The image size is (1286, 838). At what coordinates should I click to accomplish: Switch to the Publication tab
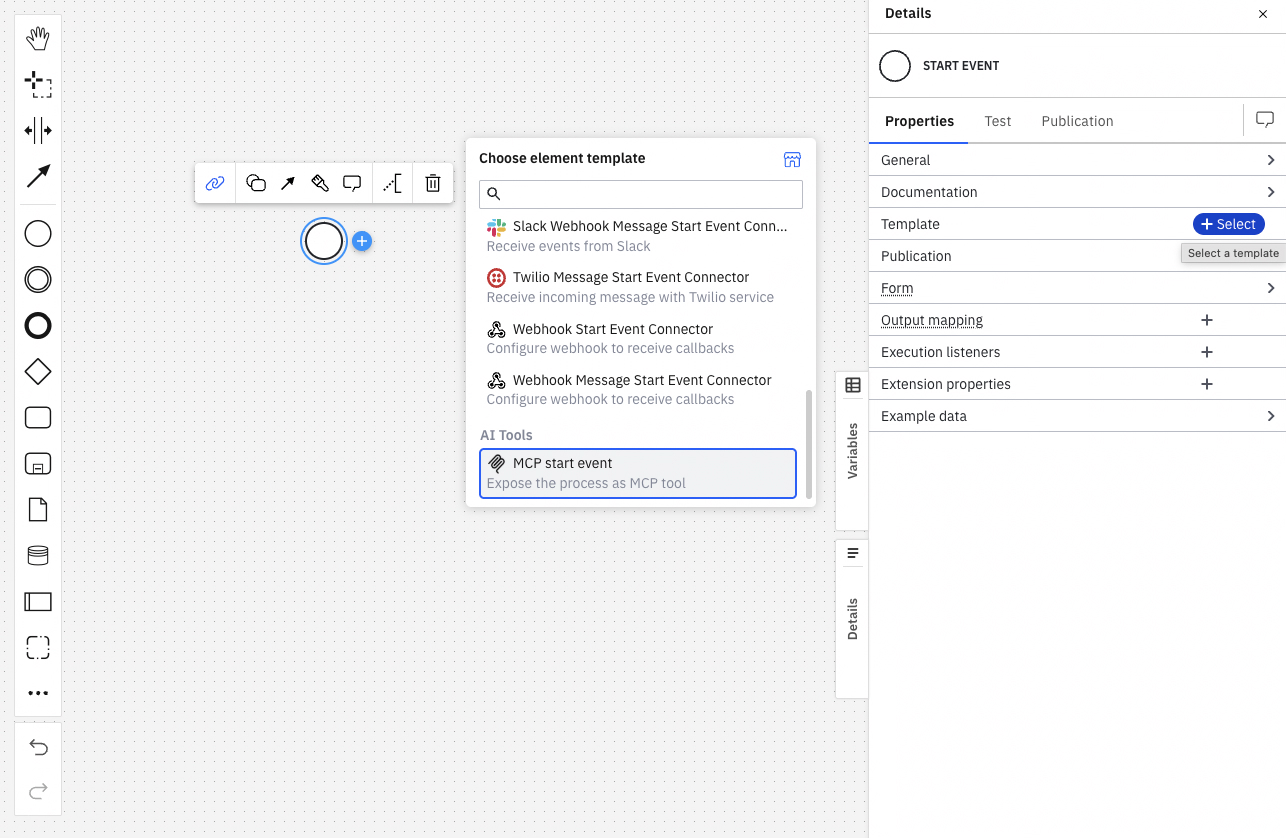click(x=1077, y=121)
